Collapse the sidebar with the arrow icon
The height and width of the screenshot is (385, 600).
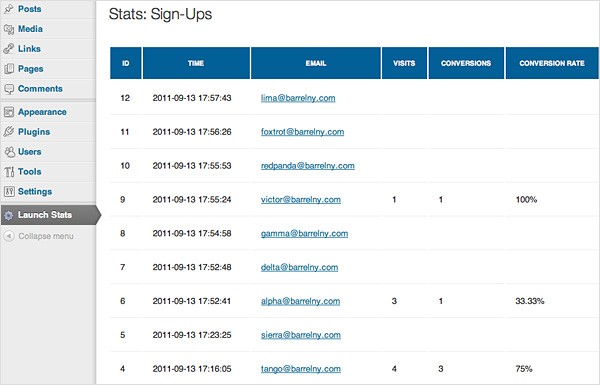(9, 236)
